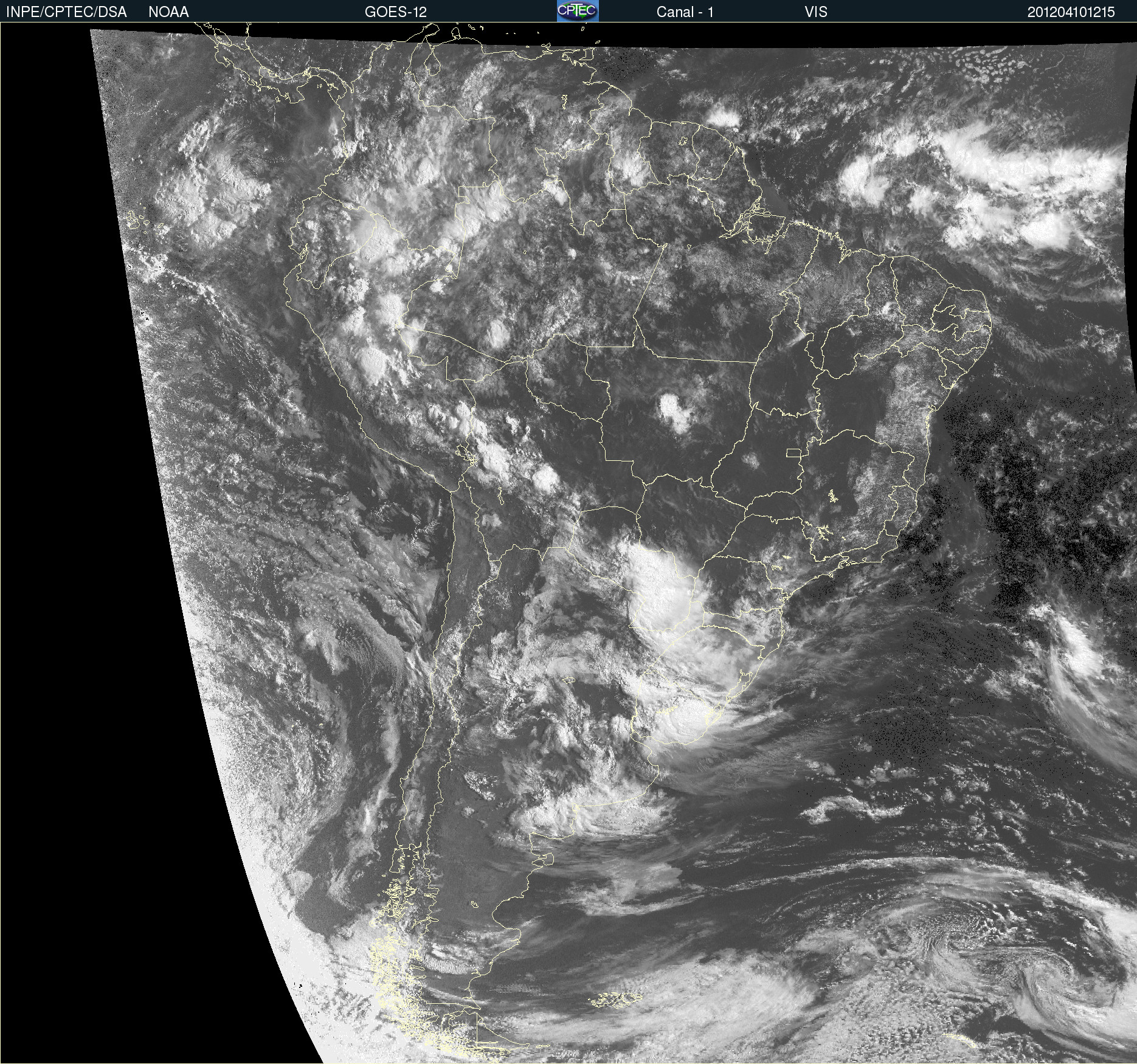Screen dimensions: 1137x1064
Task: Click the CPTEC logo in header
Action: point(578,11)
